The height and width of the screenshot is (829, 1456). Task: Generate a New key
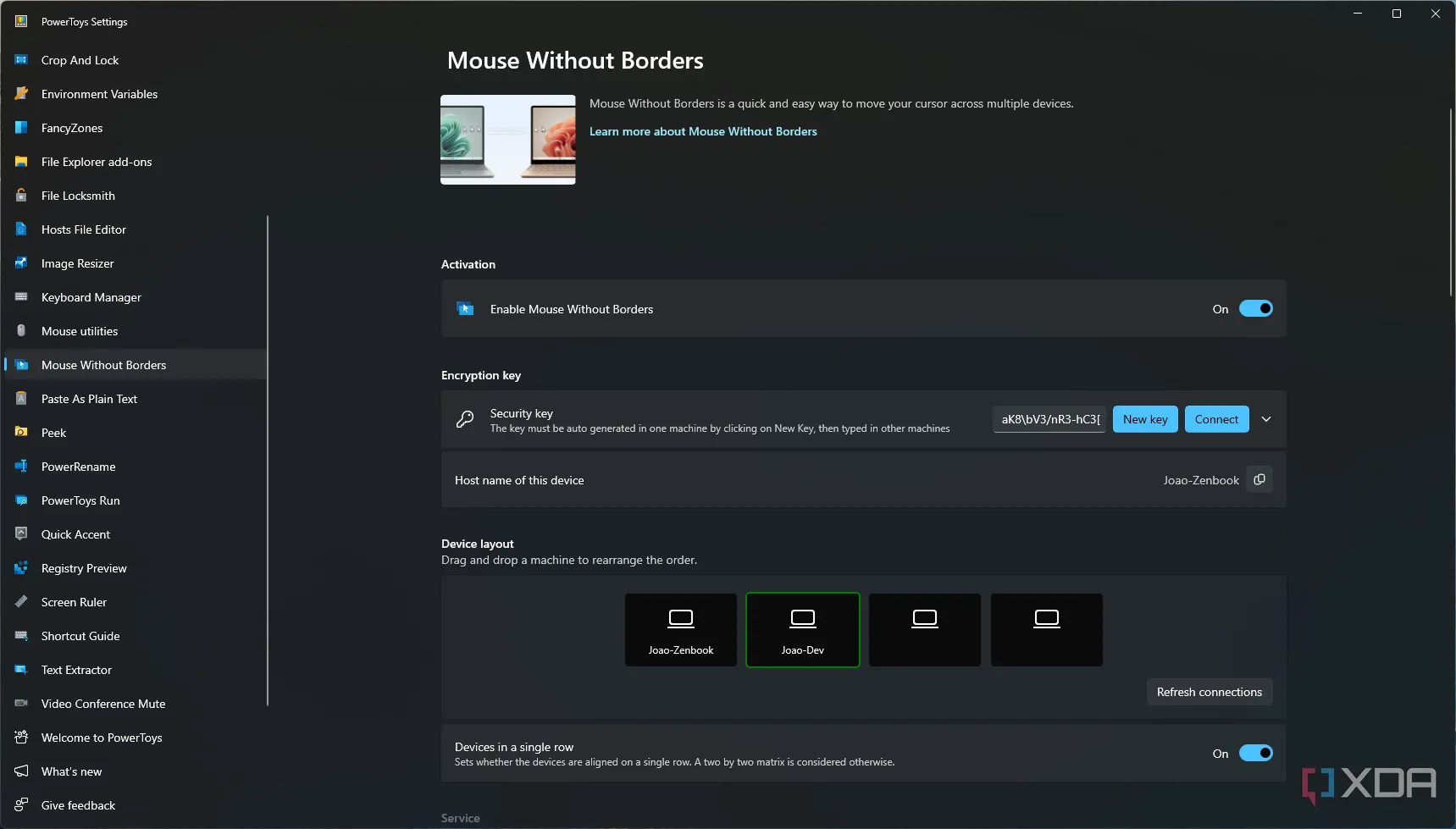pos(1145,419)
